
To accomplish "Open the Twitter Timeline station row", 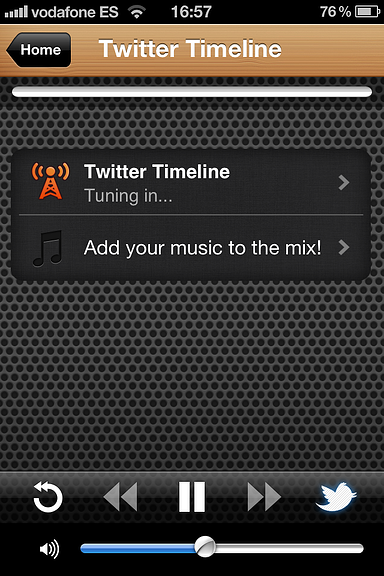I will coord(191,183).
